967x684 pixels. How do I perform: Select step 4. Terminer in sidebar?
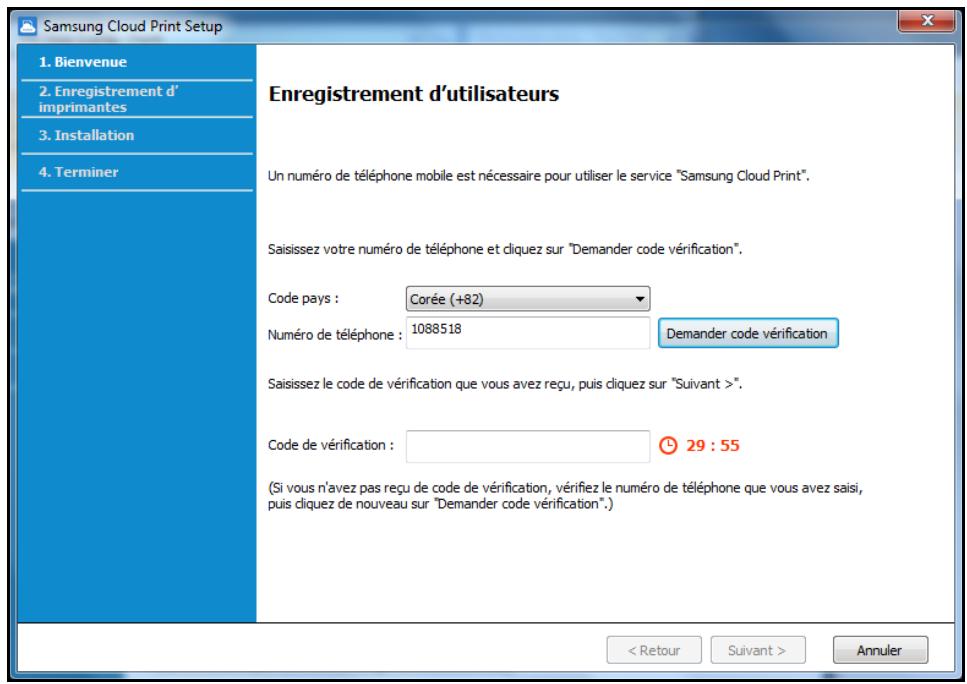(x=78, y=172)
